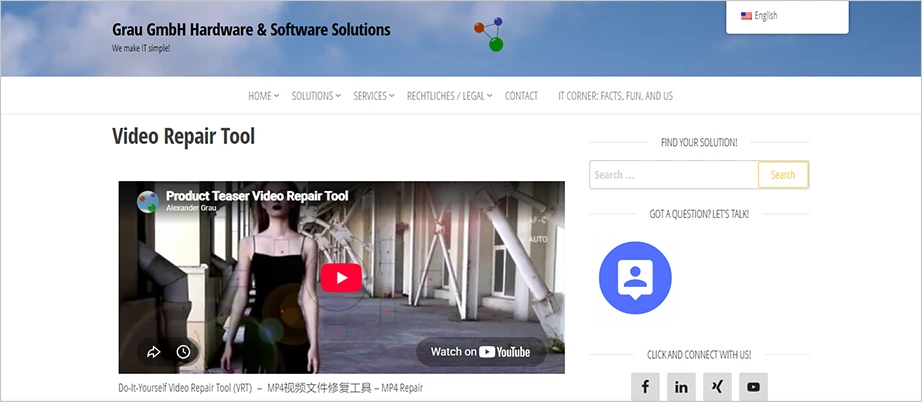
Task: Expand the RECHTLICHES / LEGAL chevron
Action: point(490,96)
